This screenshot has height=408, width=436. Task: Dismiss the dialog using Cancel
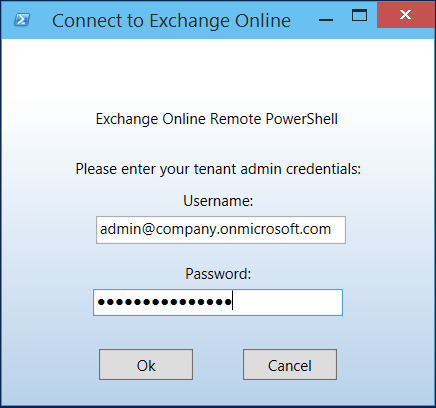(290, 364)
